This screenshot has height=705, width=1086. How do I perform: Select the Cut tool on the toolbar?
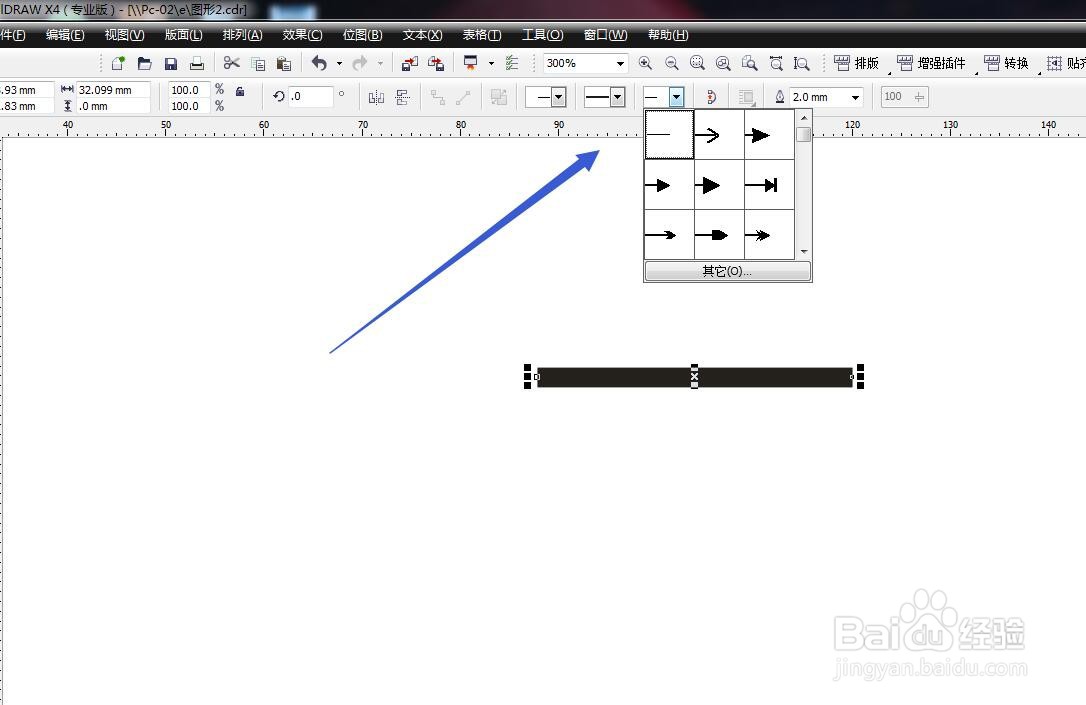click(231, 62)
